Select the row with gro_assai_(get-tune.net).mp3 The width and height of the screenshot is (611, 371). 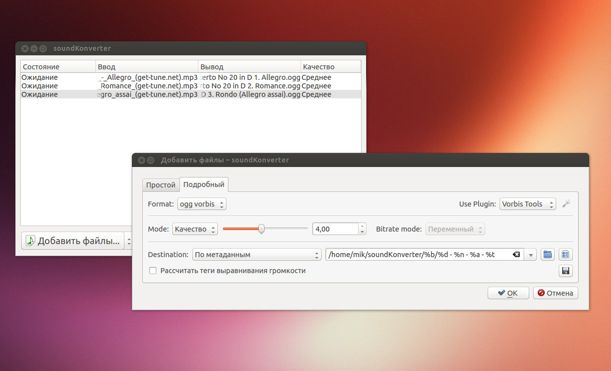[x=191, y=94]
